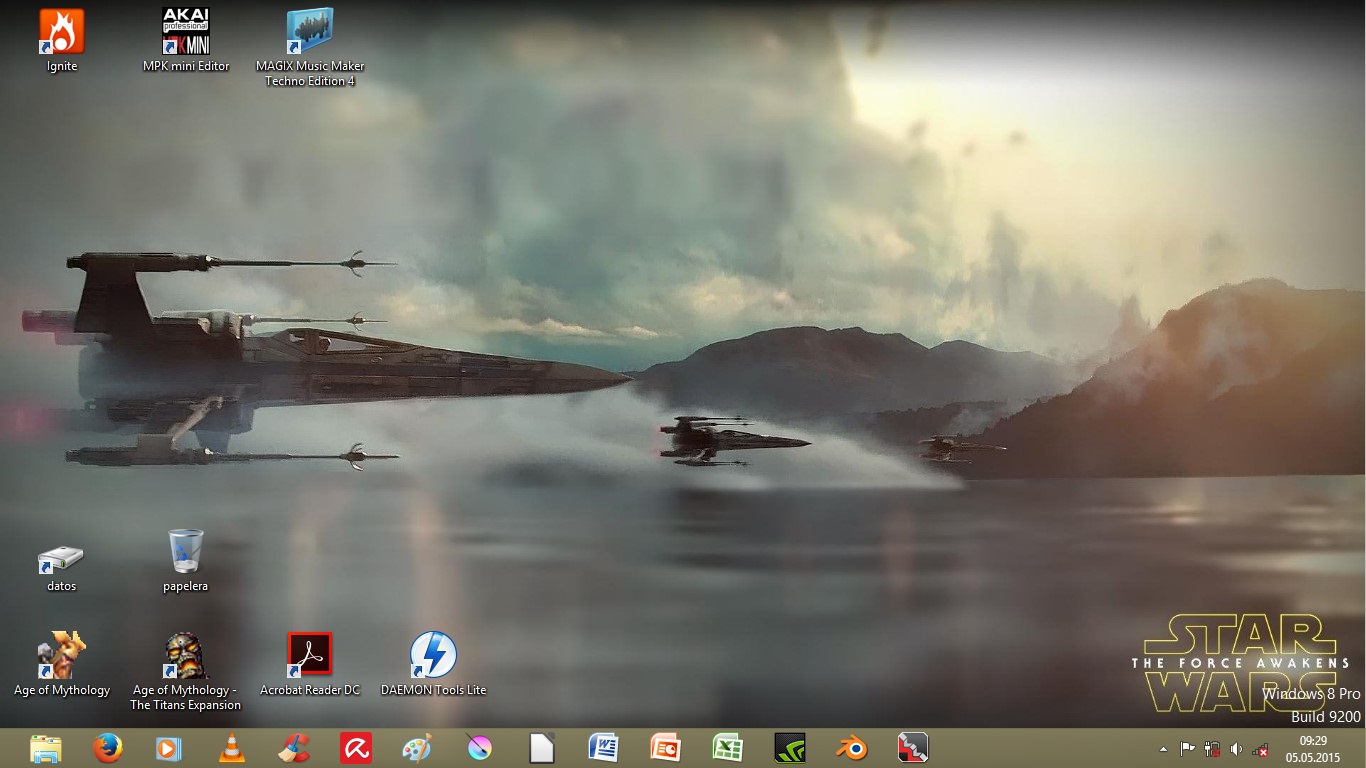Screen dimensions: 1366x768
Task: Open the Ignite desktop shortcut
Action: coord(61,32)
